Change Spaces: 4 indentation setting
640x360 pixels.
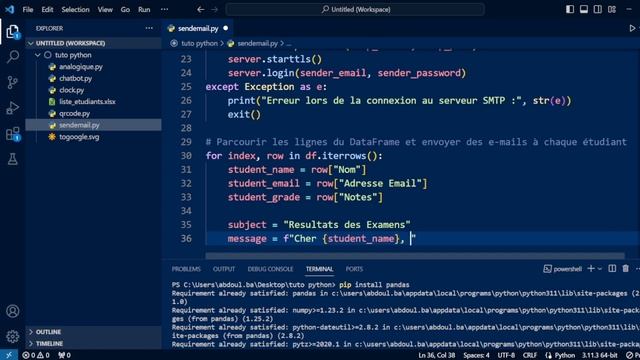pos(476,355)
